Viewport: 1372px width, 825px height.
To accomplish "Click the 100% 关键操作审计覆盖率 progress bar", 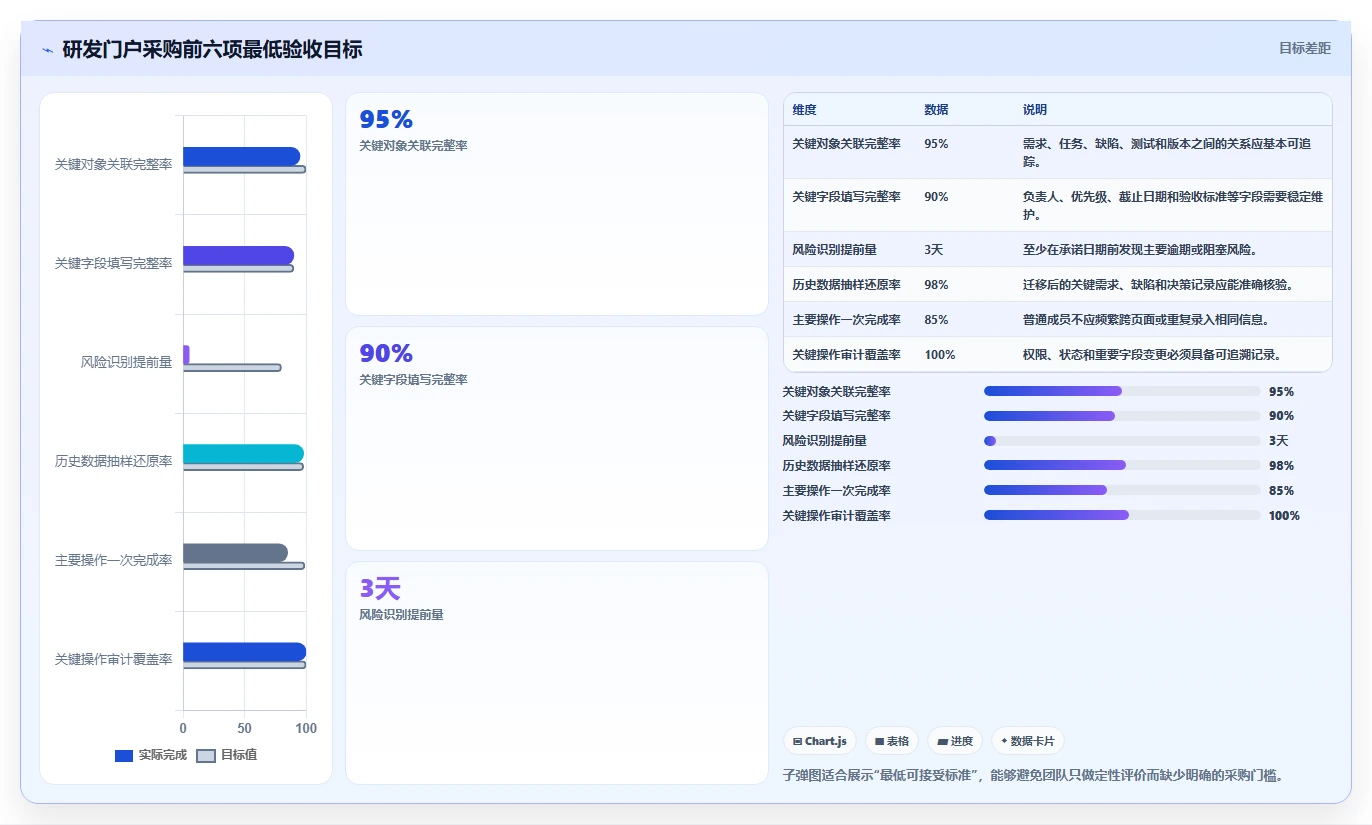I will [x=1122, y=515].
